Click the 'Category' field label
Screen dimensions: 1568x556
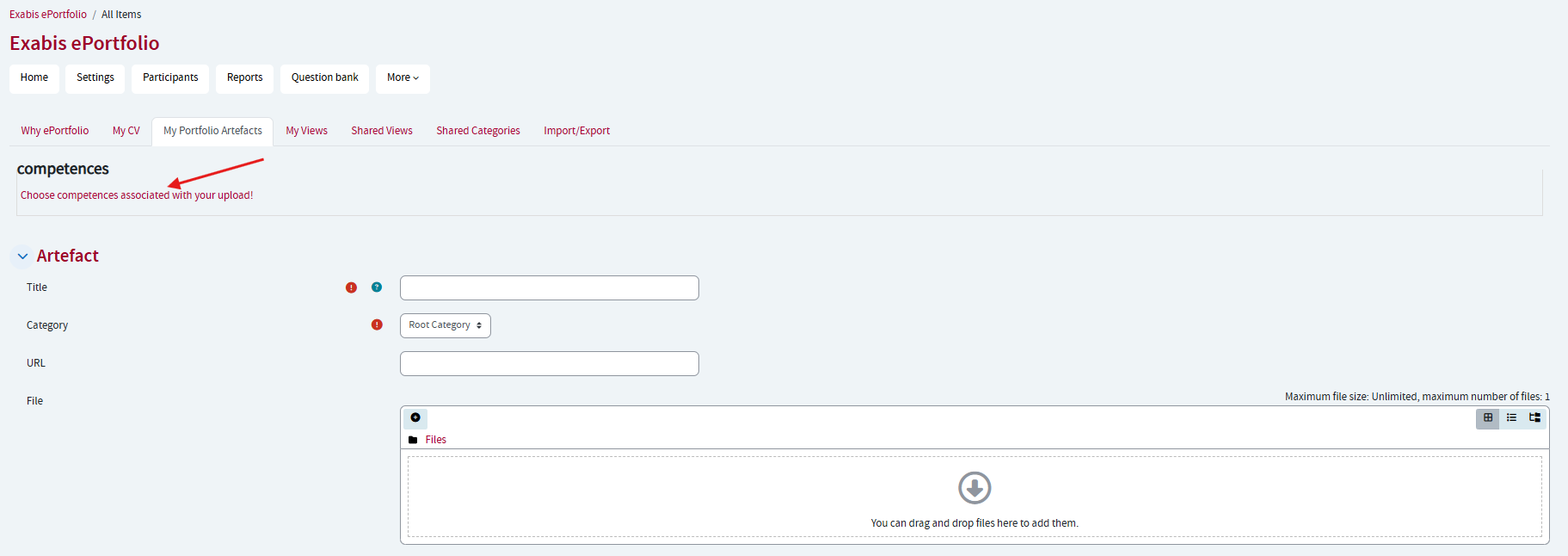[x=47, y=325]
